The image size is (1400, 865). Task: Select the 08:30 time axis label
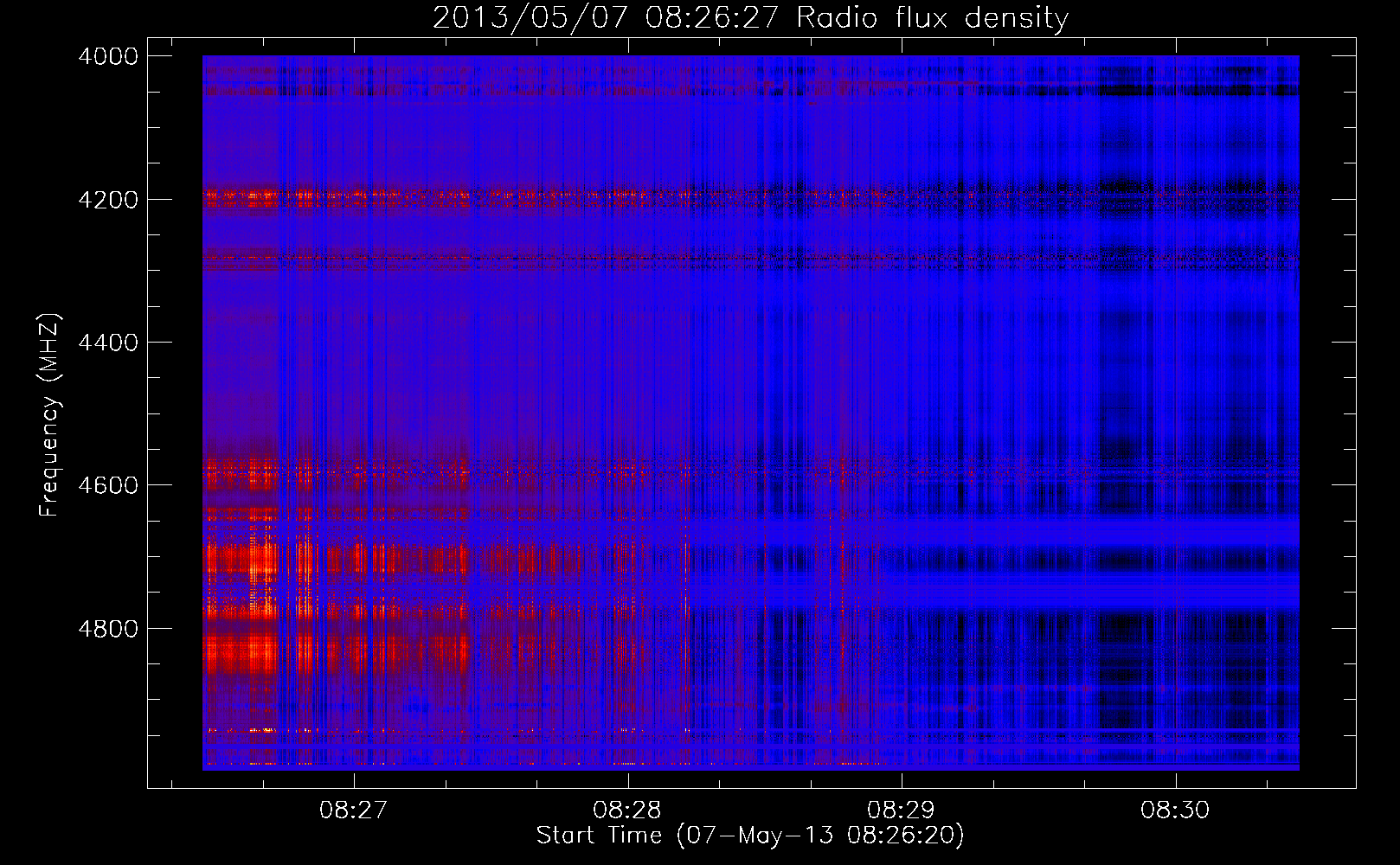pyautogui.click(x=1174, y=811)
